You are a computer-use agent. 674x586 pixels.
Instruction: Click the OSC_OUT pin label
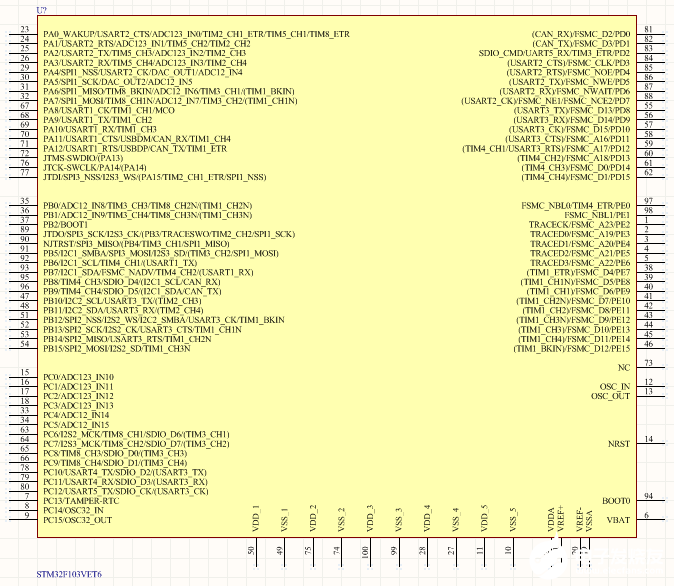click(x=610, y=396)
